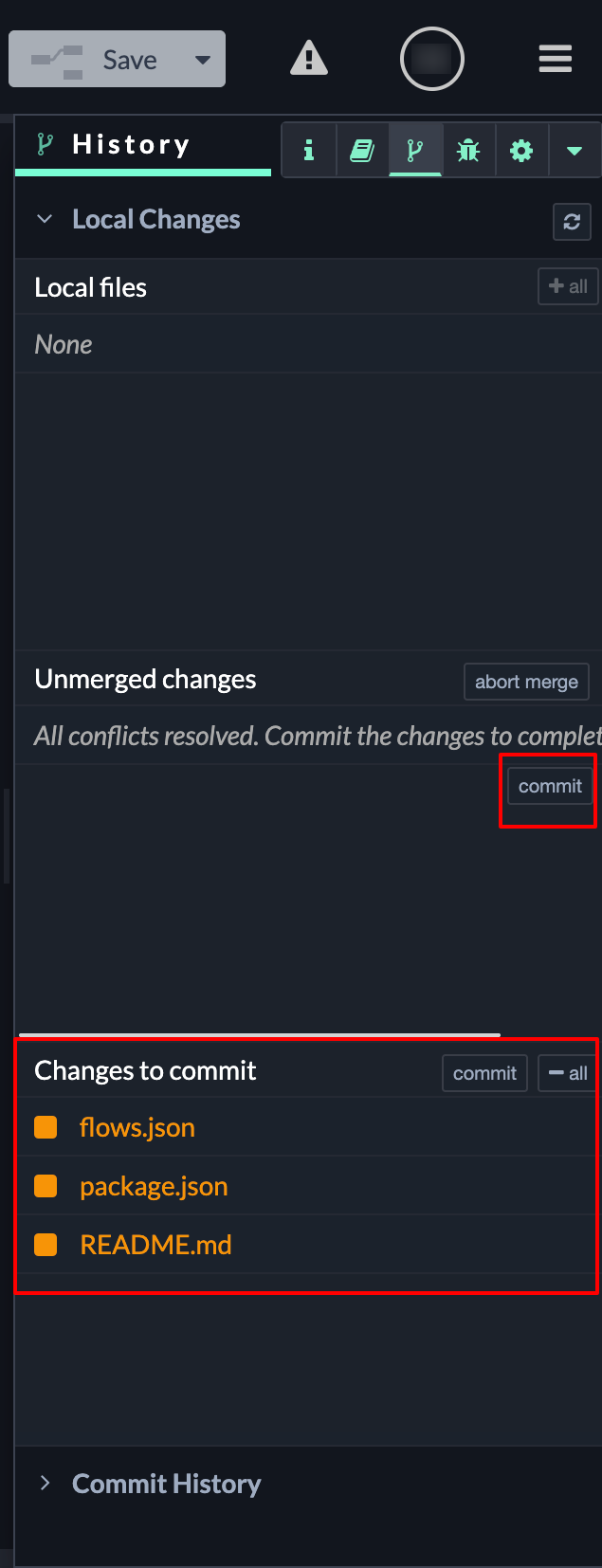The height and width of the screenshot is (1568, 602).
Task: Open the hamburger main menu
Action: pos(555,59)
